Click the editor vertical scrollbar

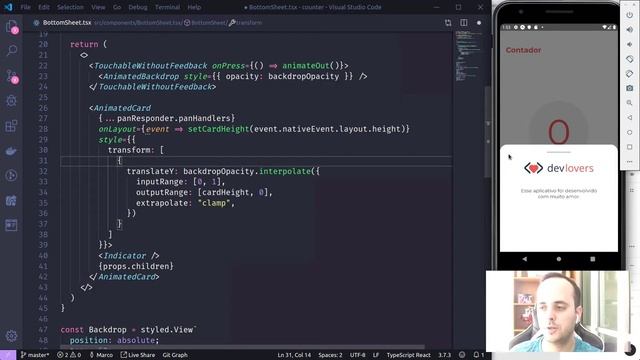coord(488,131)
